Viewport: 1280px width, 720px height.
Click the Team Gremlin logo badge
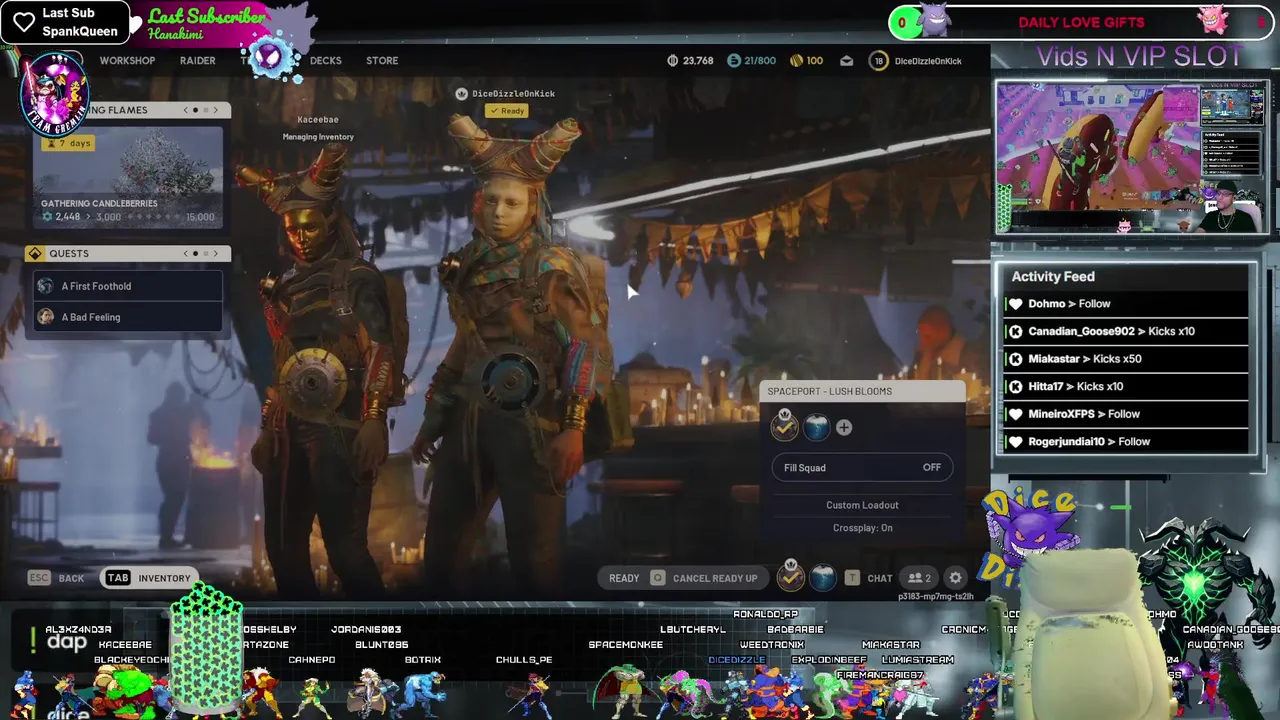55,96
